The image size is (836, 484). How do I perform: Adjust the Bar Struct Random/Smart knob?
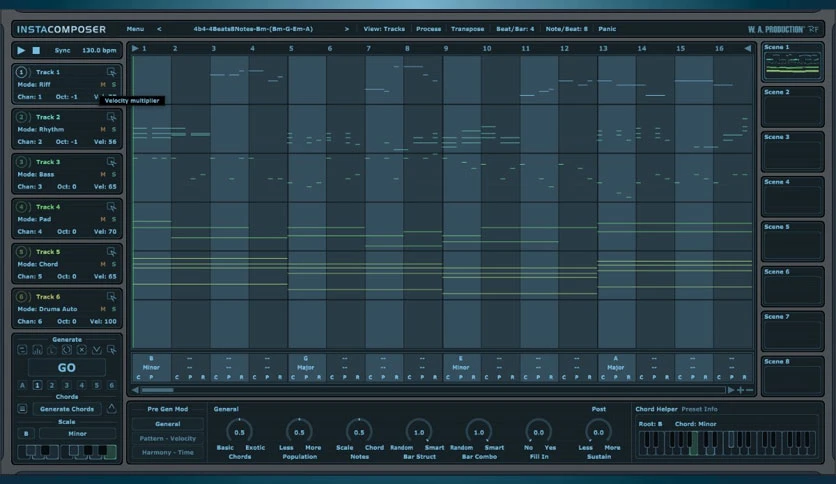pyautogui.click(x=419, y=432)
